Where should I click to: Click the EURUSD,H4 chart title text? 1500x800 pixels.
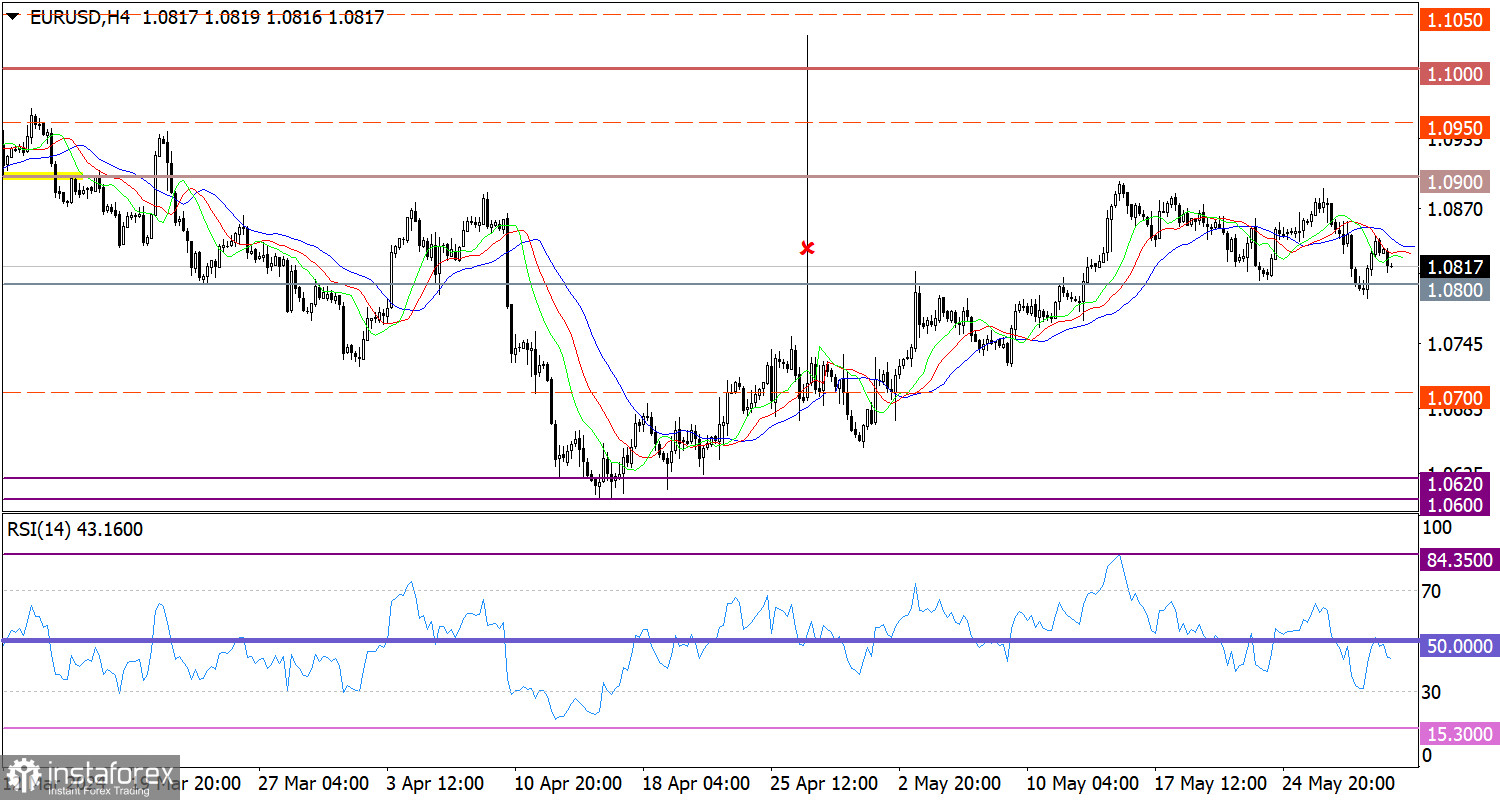click(x=81, y=17)
